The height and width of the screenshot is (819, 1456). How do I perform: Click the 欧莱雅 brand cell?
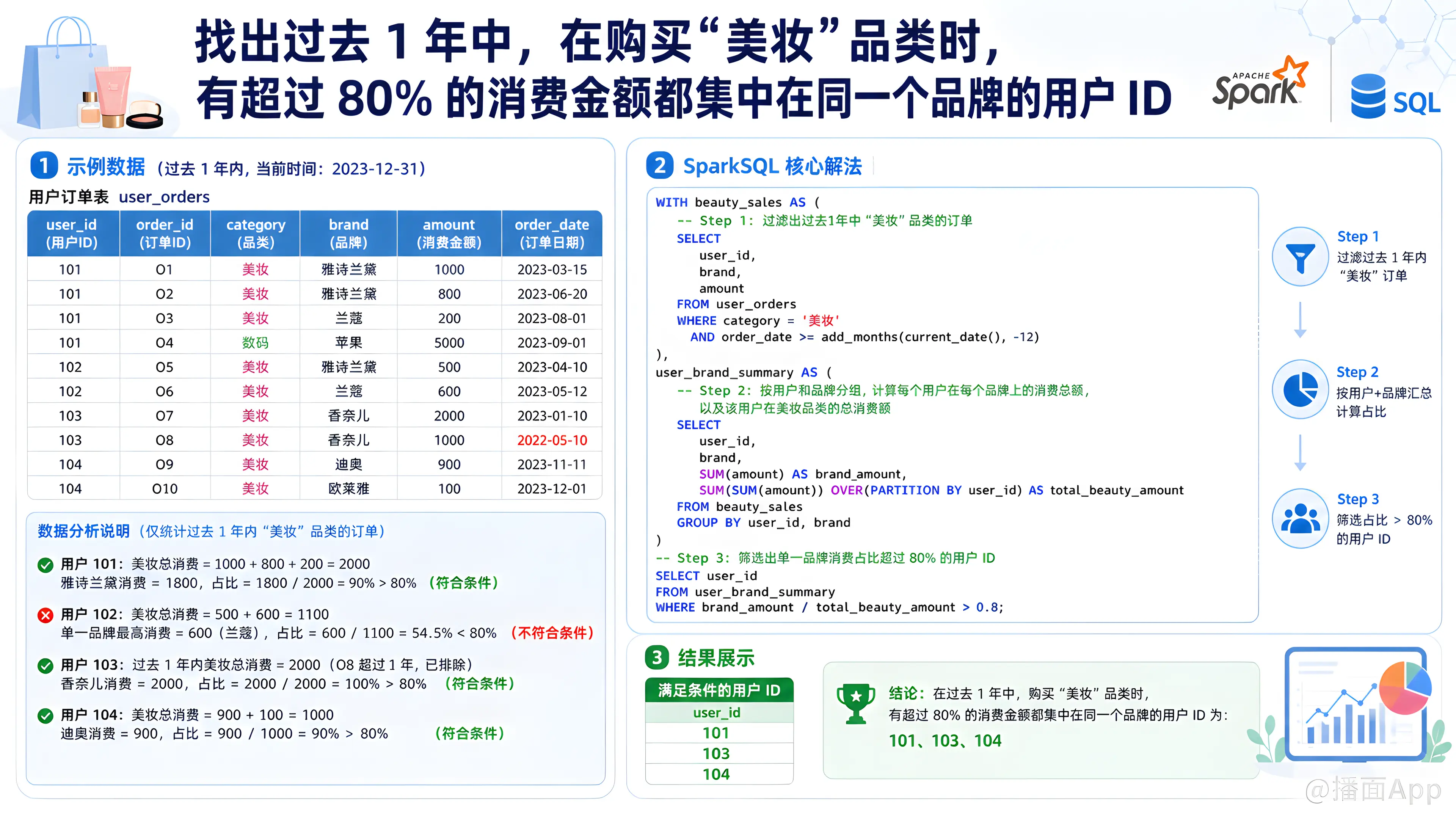coord(349,489)
